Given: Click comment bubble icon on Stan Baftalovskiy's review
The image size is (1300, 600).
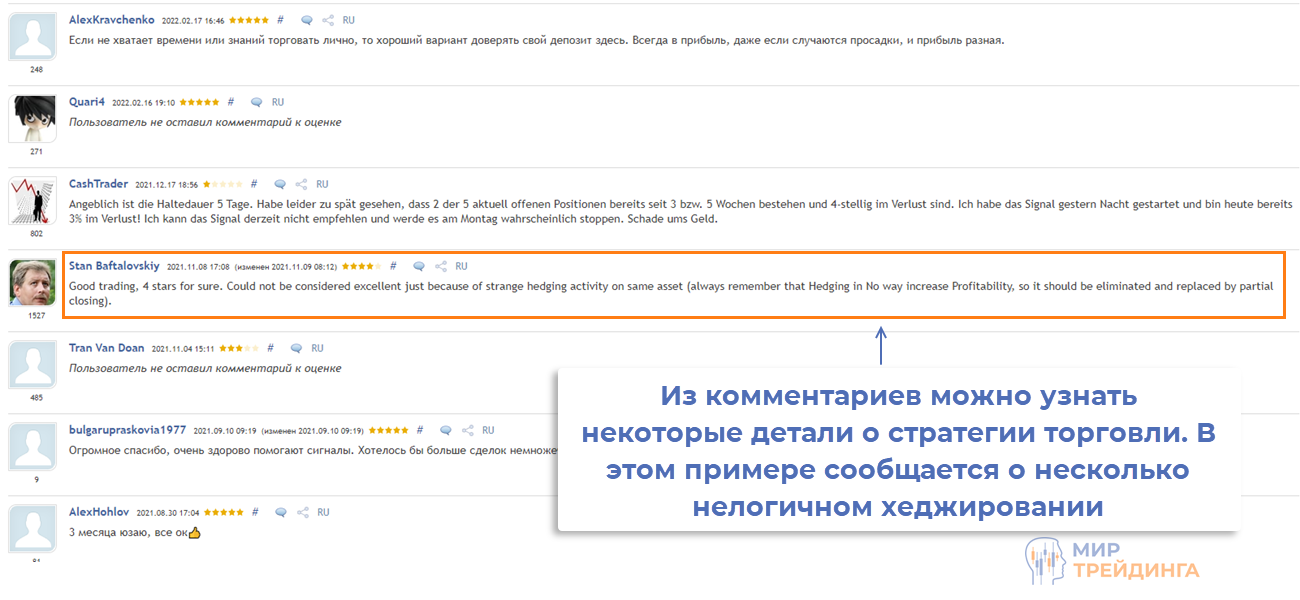Looking at the screenshot, I should [x=419, y=267].
